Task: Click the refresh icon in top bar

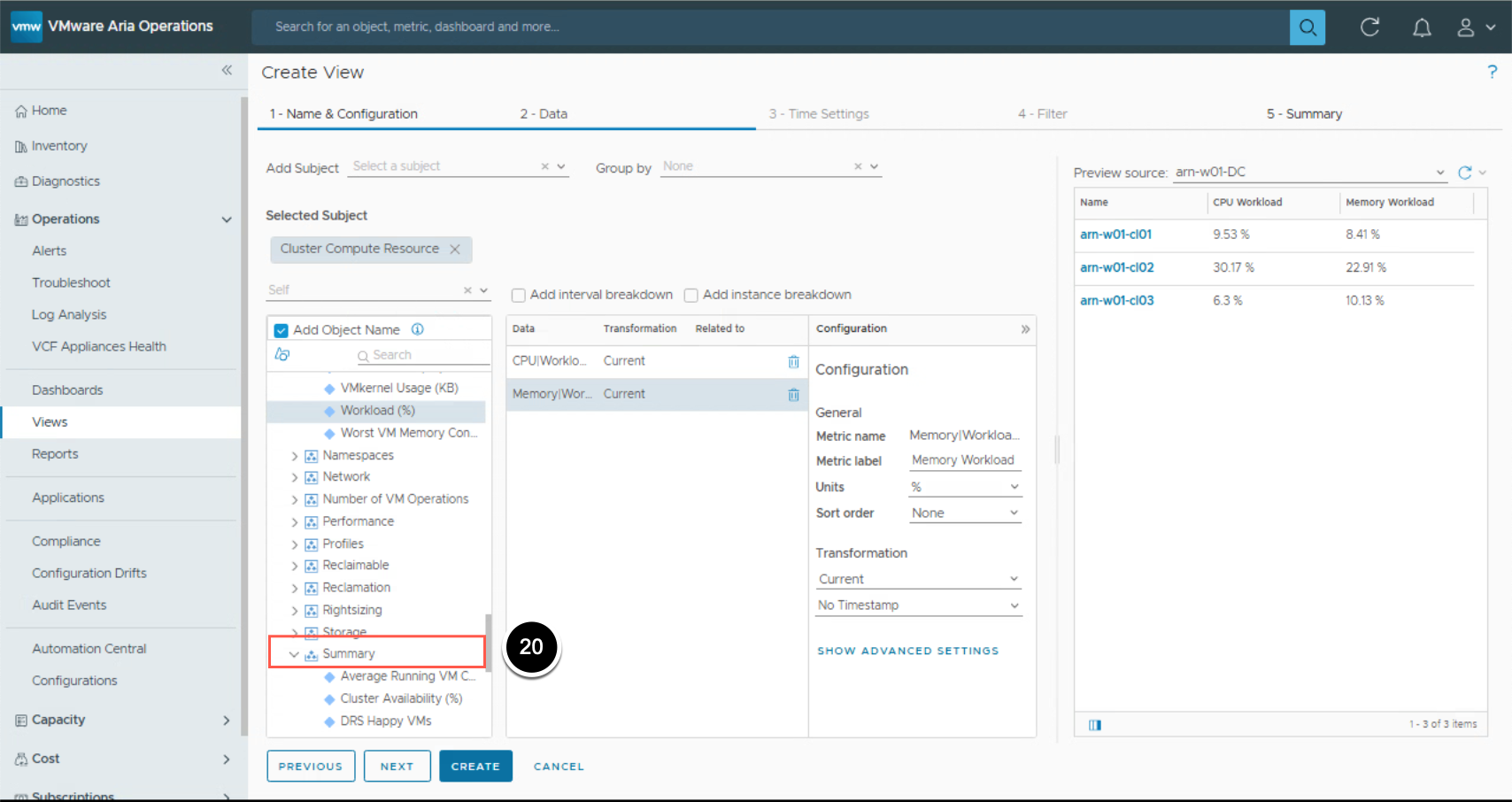Action: click(1369, 27)
